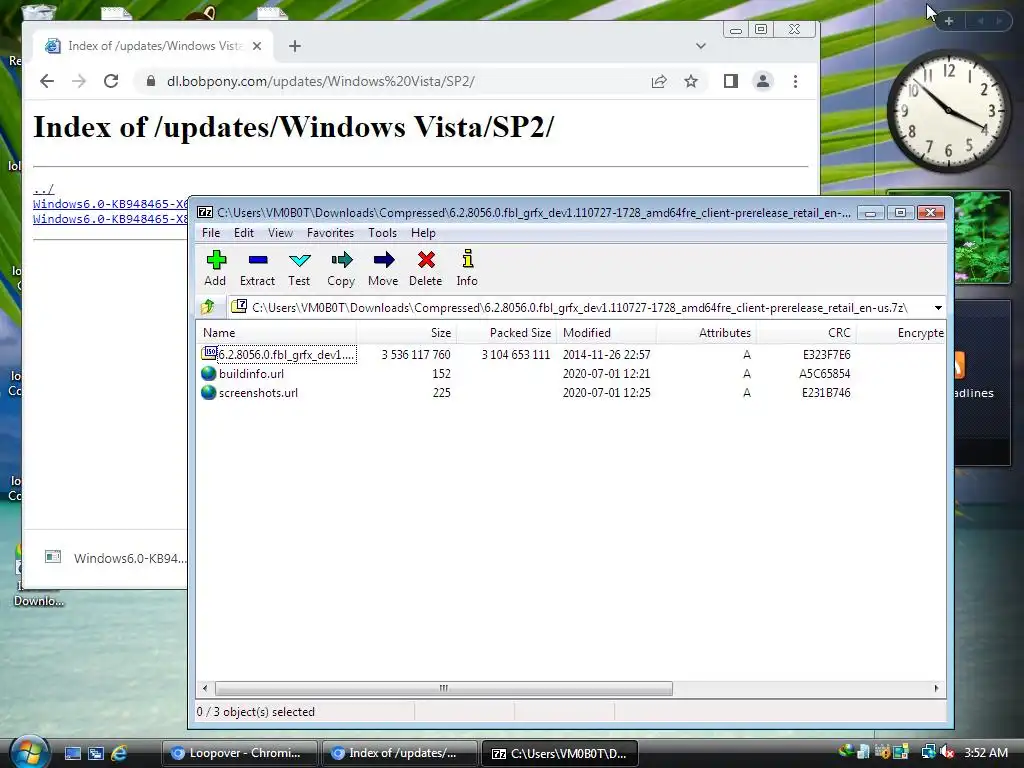
Task: Sort by the Size column header
Action: [x=406, y=333]
